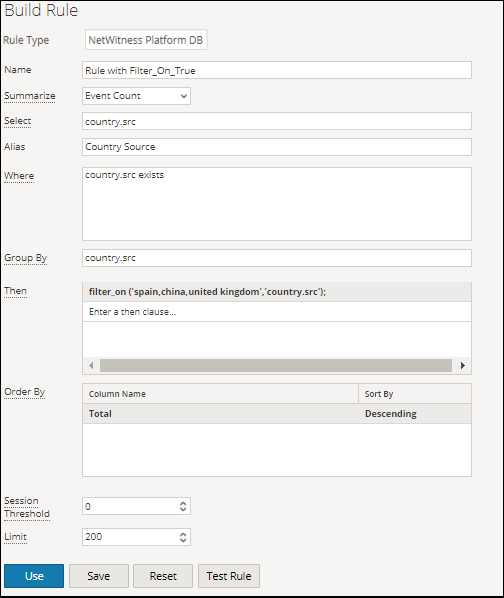Viewport: 504px width, 598px height.
Task: Focus the Select field with country.src
Action: (x=277, y=121)
